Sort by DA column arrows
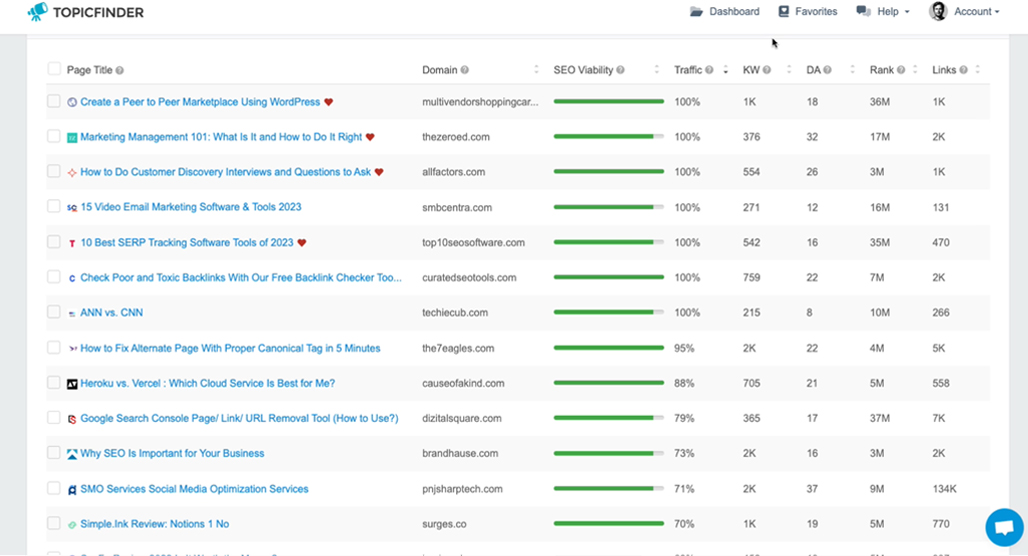Viewport: 1028px width, 556px height. pos(852,70)
